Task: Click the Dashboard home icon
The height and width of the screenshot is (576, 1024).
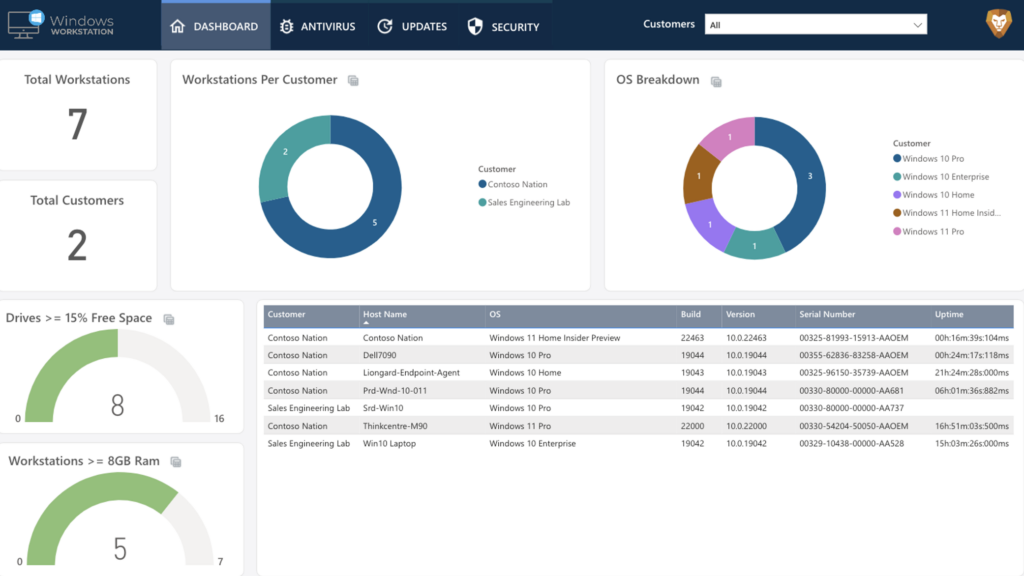Action: click(178, 26)
